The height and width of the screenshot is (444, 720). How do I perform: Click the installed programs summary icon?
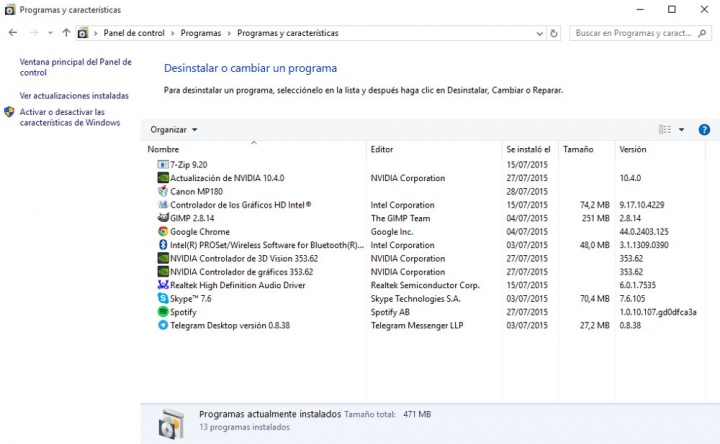[171, 423]
